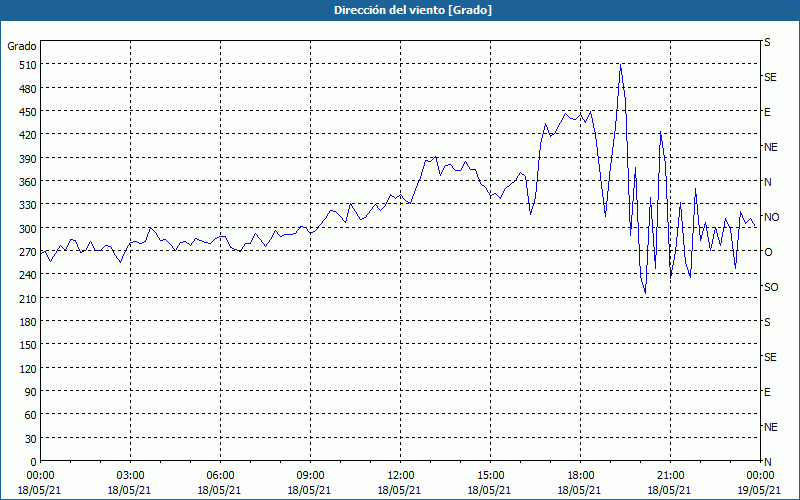Click the 15:00 time label
The image size is (800, 500).
point(490,476)
